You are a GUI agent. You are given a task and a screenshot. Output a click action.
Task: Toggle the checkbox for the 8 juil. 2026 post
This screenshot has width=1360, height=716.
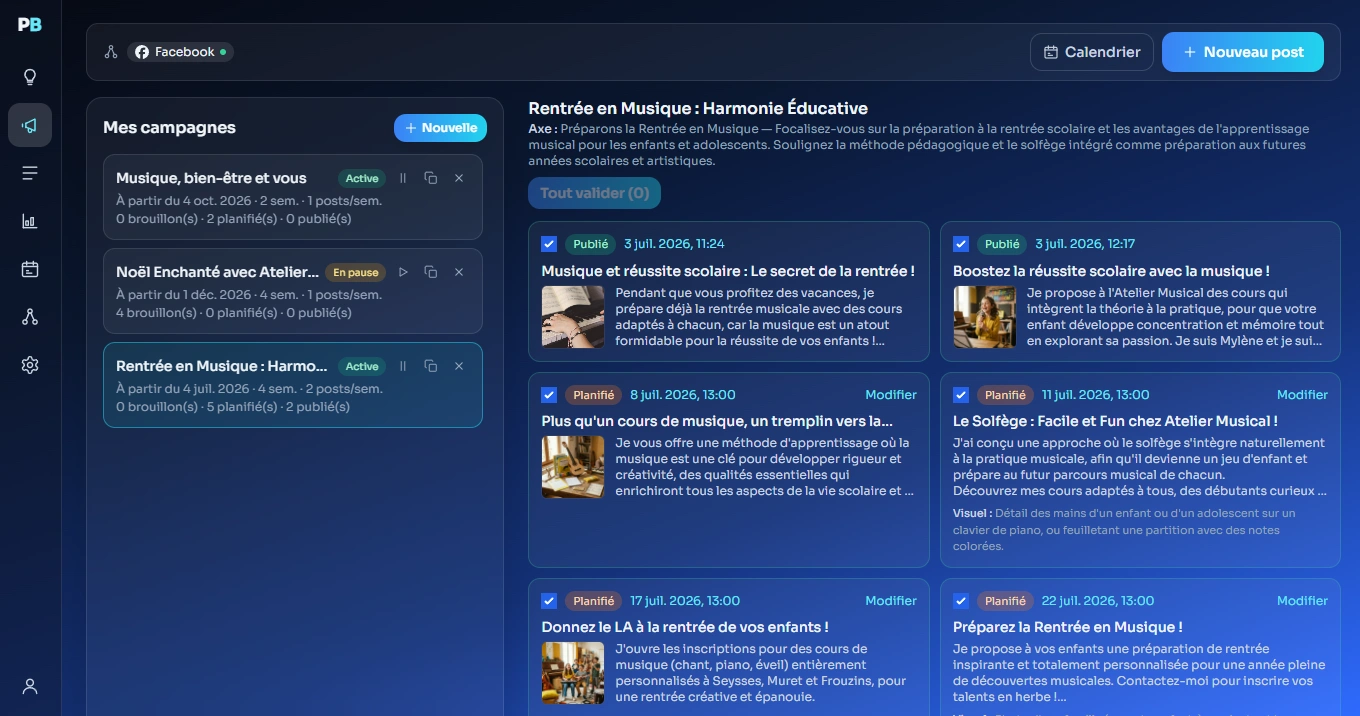549,395
